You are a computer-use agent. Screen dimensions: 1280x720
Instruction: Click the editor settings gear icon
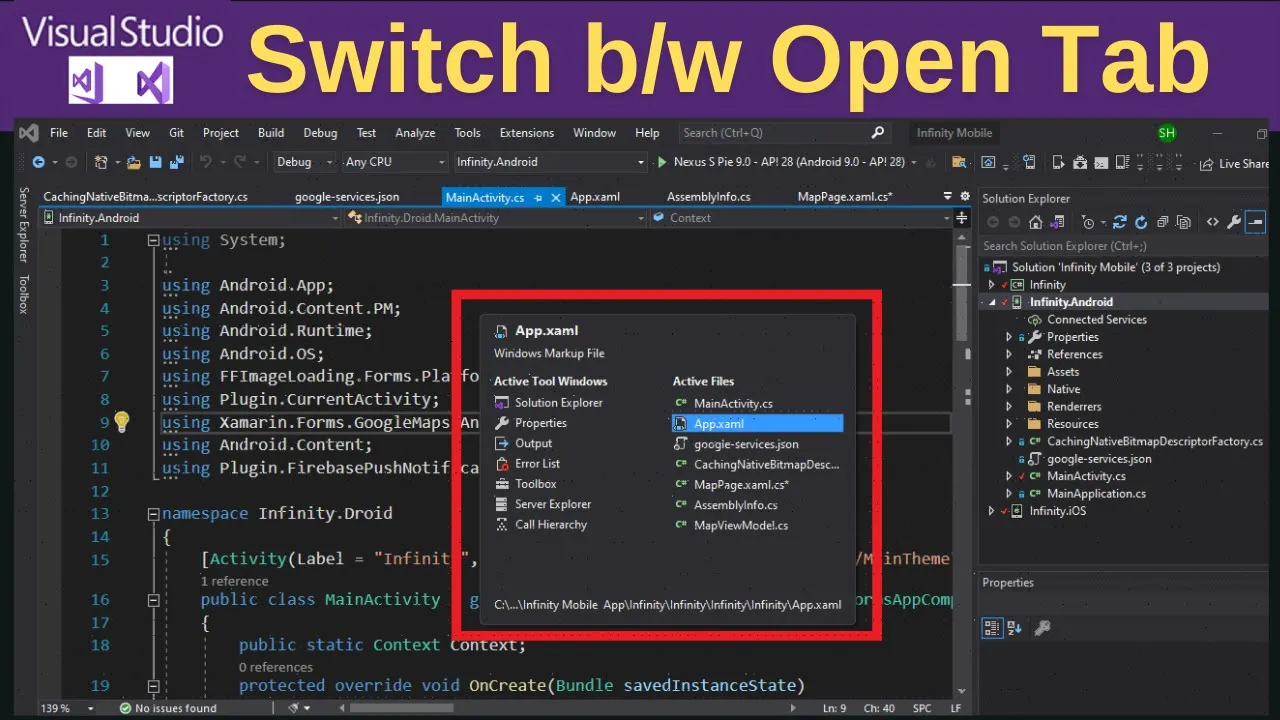(x=965, y=197)
